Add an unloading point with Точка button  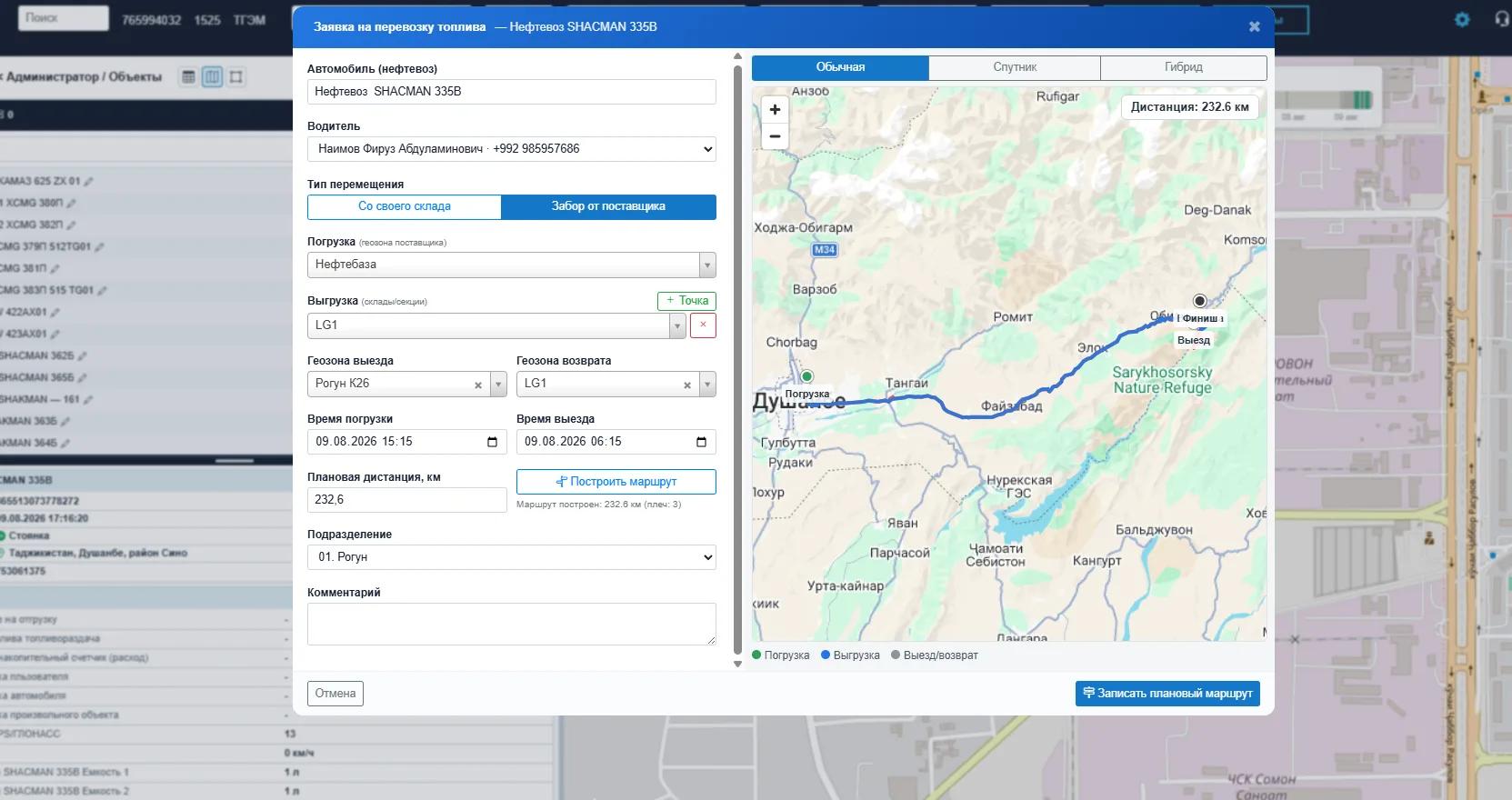tap(686, 301)
